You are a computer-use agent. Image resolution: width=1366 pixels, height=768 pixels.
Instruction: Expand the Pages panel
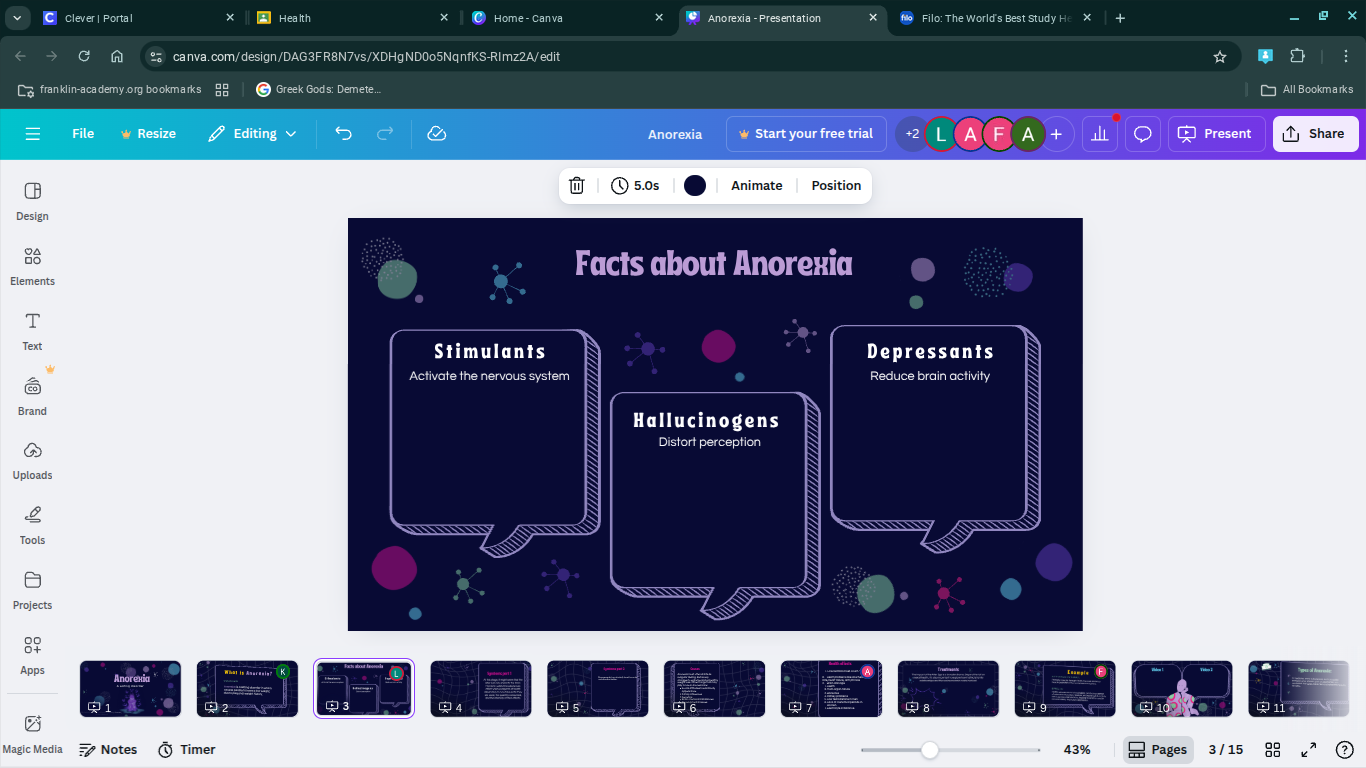(1157, 749)
